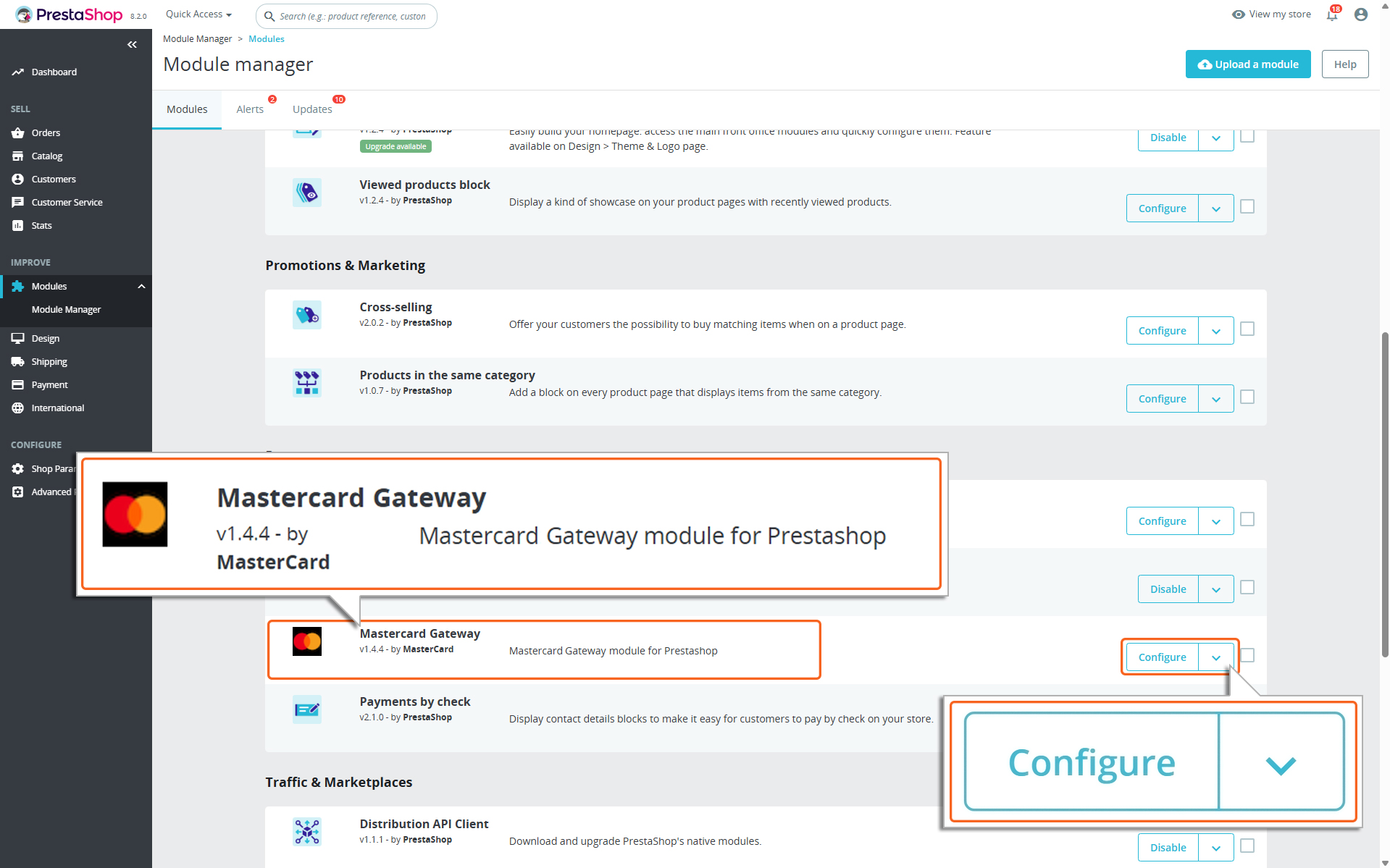Open Distribution API Client Disable dropdown arrow

pyautogui.click(x=1216, y=848)
